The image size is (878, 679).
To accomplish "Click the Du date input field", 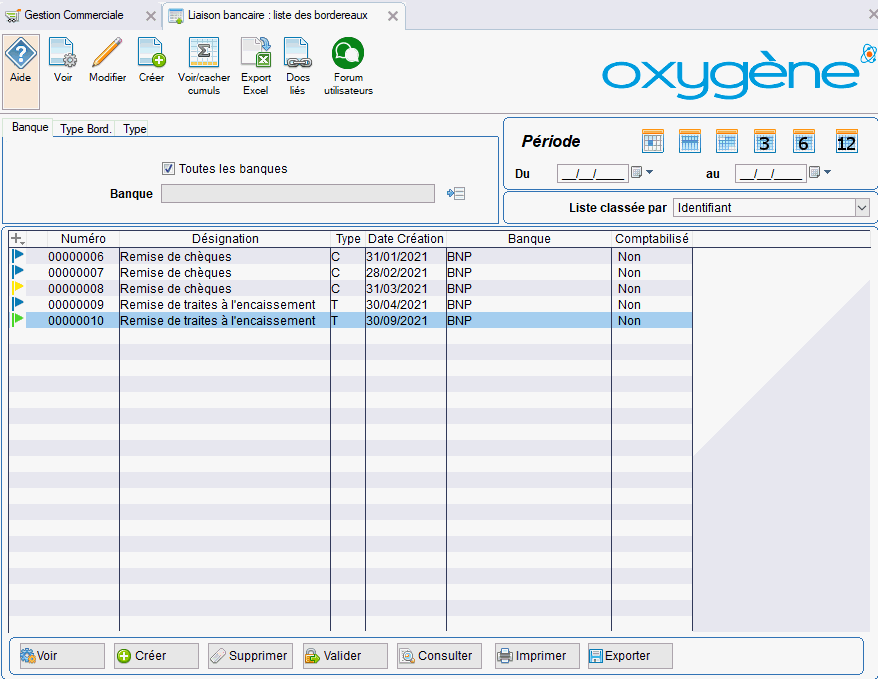I will pyautogui.click(x=592, y=174).
